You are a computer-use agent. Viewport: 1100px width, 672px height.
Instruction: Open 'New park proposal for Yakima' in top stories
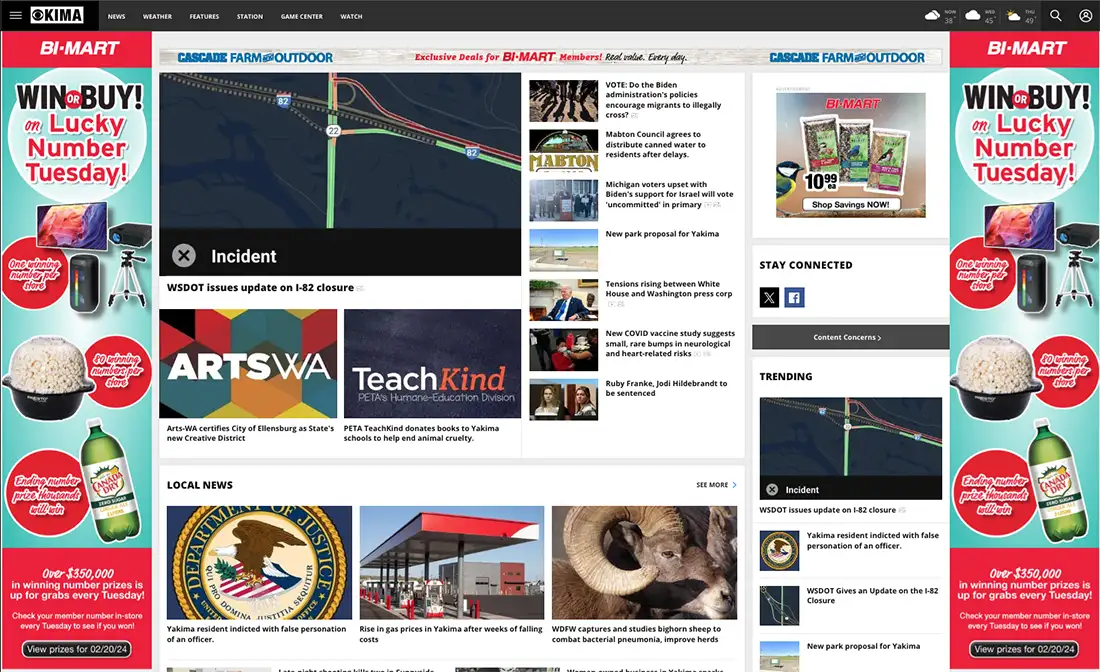tap(662, 234)
